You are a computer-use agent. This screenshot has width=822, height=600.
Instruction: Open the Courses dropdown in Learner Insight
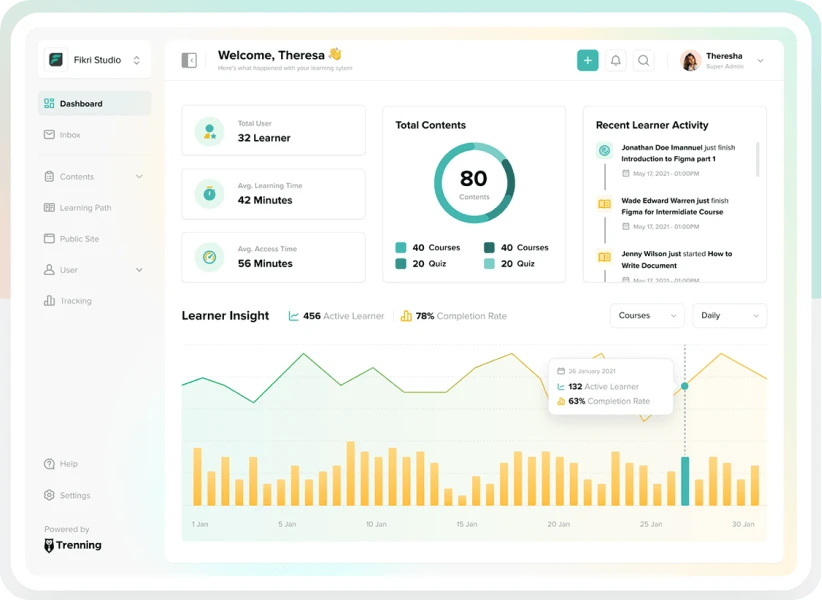[x=647, y=315]
